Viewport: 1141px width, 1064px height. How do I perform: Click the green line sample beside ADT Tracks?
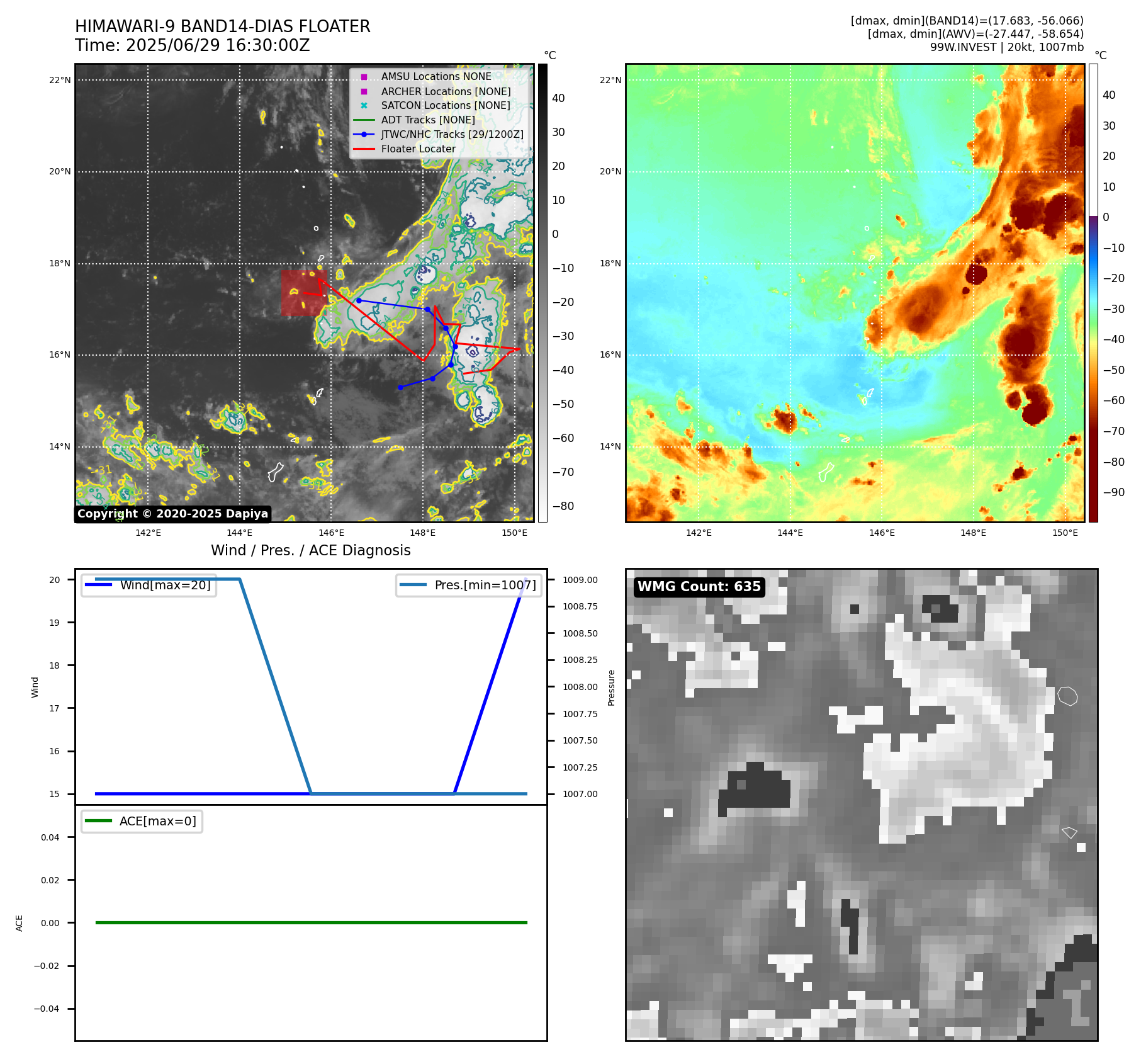(364, 120)
